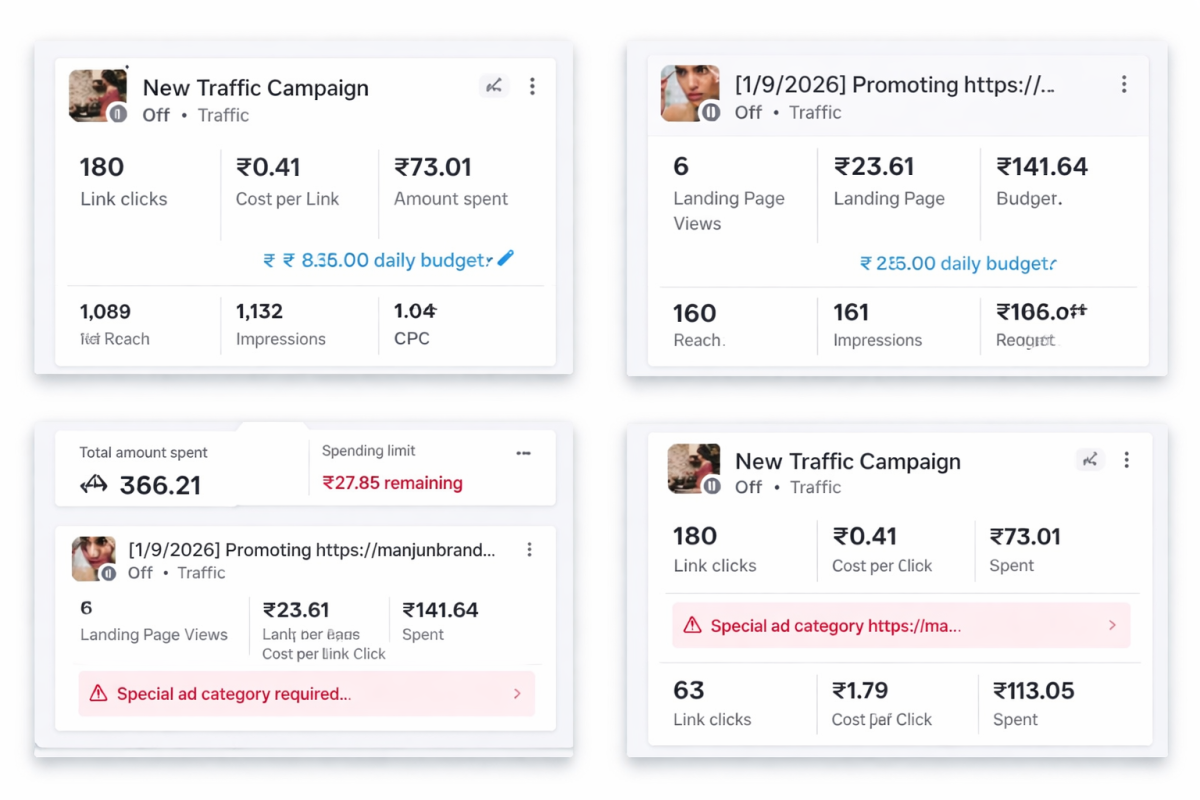Click campaign thumbnail on card with 160 reach
Image resolution: width=1200 pixels, height=800 pixels.
point(688,91)
